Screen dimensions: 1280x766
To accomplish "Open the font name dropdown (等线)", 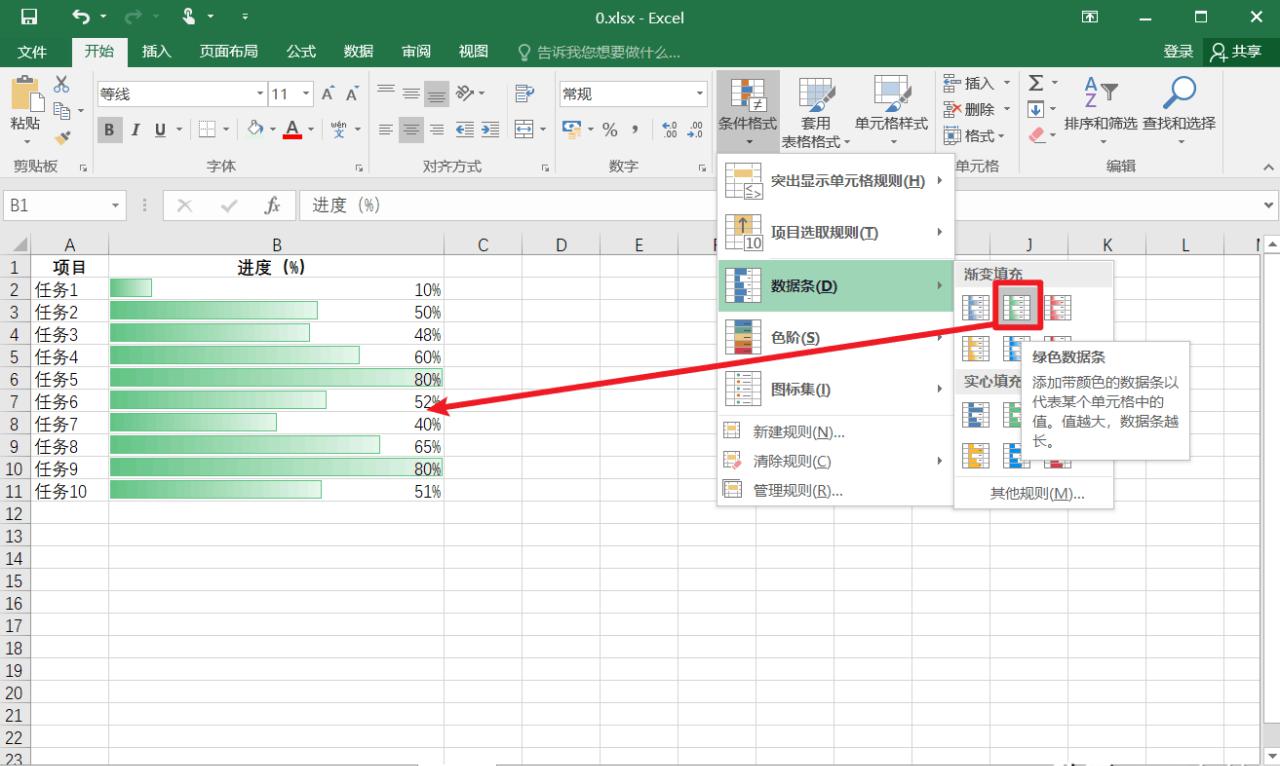I will coord(260,94).
